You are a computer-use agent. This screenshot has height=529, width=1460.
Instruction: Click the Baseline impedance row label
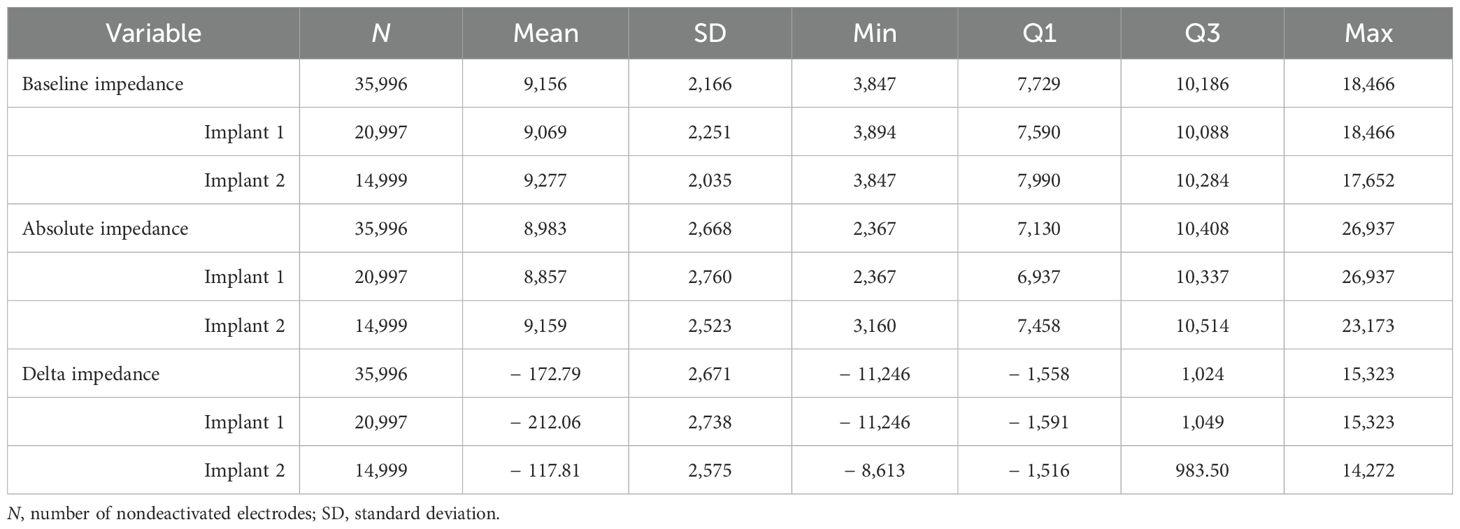[x=103, y=84]
